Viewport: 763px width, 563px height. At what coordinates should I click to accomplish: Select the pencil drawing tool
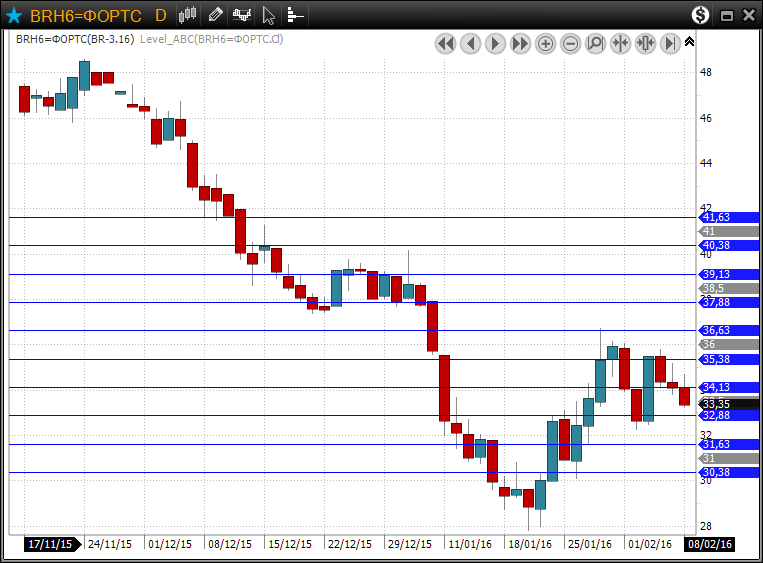pos(215,15)
